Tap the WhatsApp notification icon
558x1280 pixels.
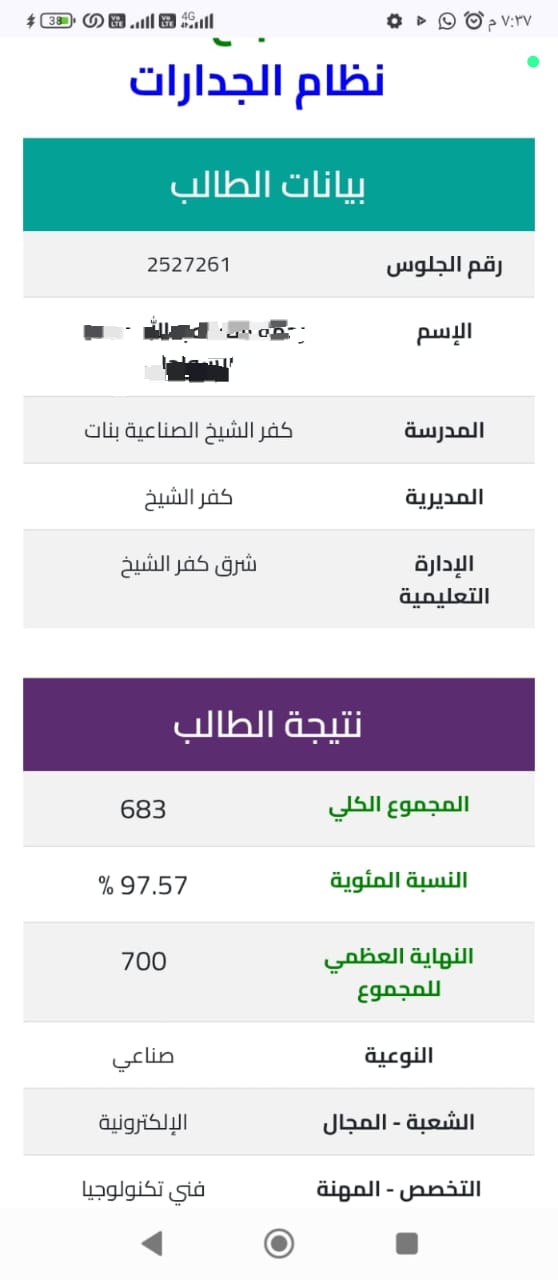[x=447, y=20]
